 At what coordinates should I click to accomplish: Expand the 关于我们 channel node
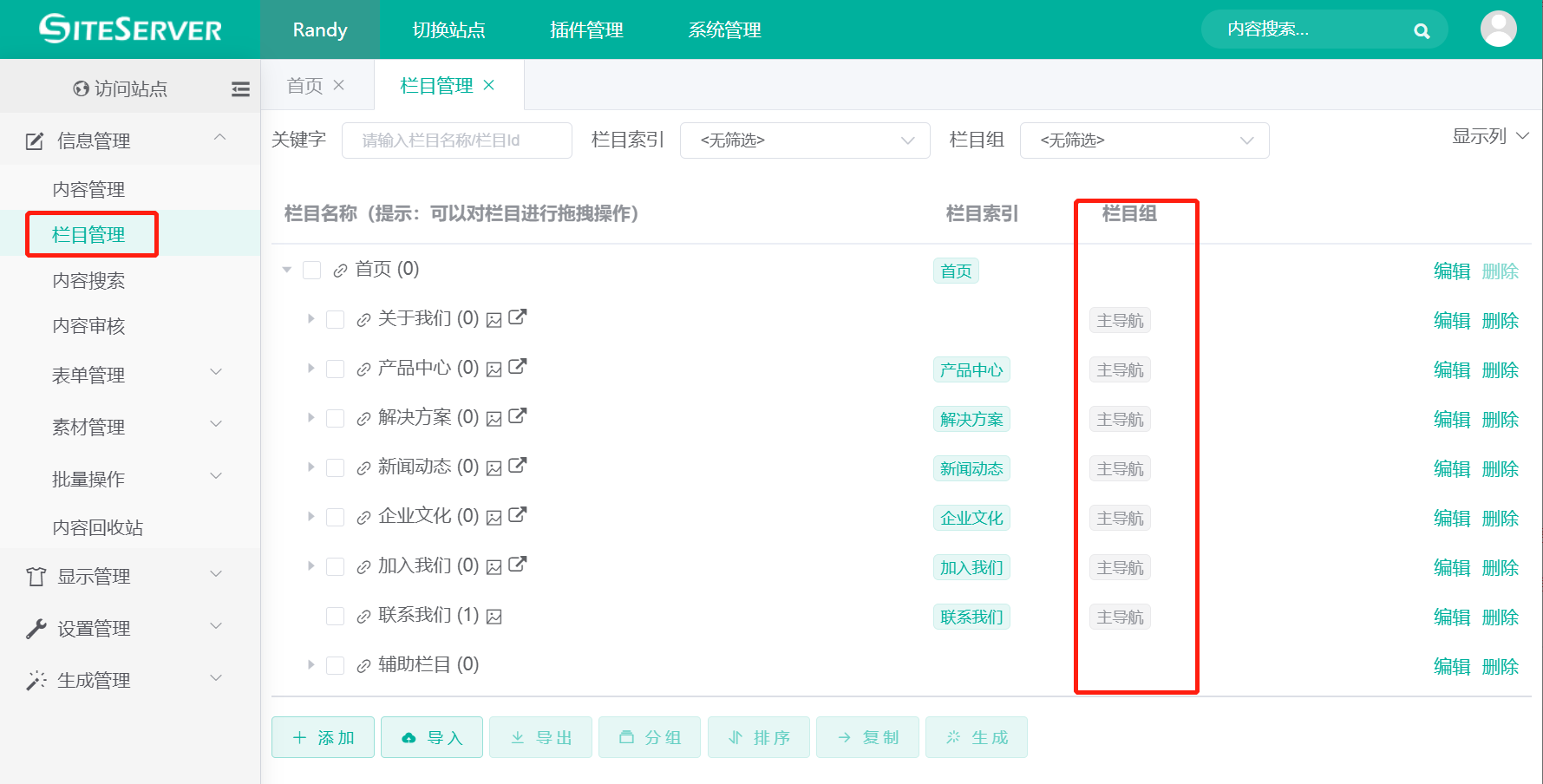(311, 318)
